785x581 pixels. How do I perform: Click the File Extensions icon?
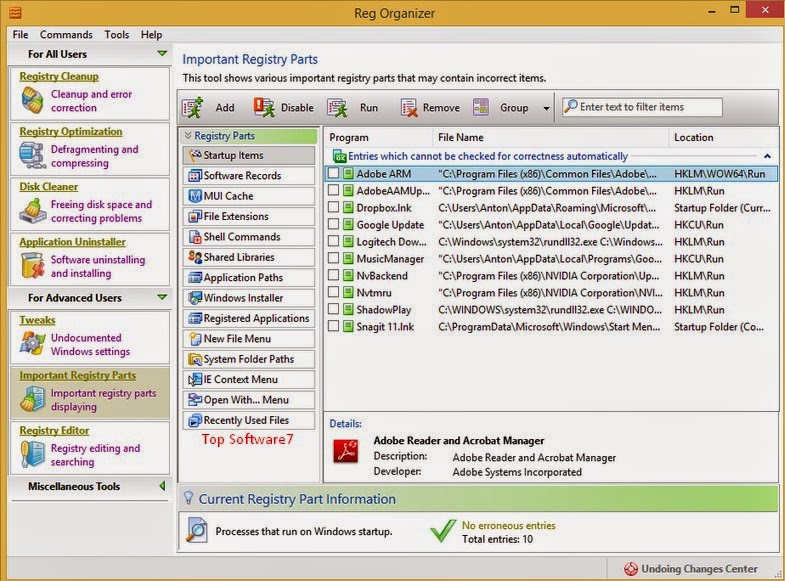[x=195, y=217]
